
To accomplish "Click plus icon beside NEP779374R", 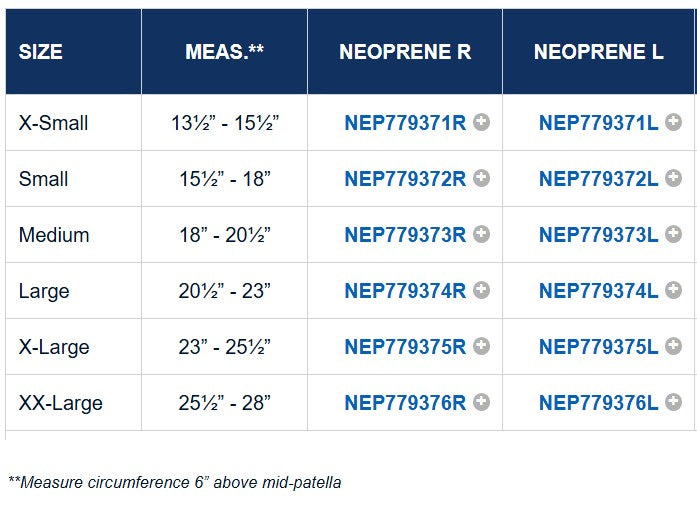I will click(x=481, y=290).
